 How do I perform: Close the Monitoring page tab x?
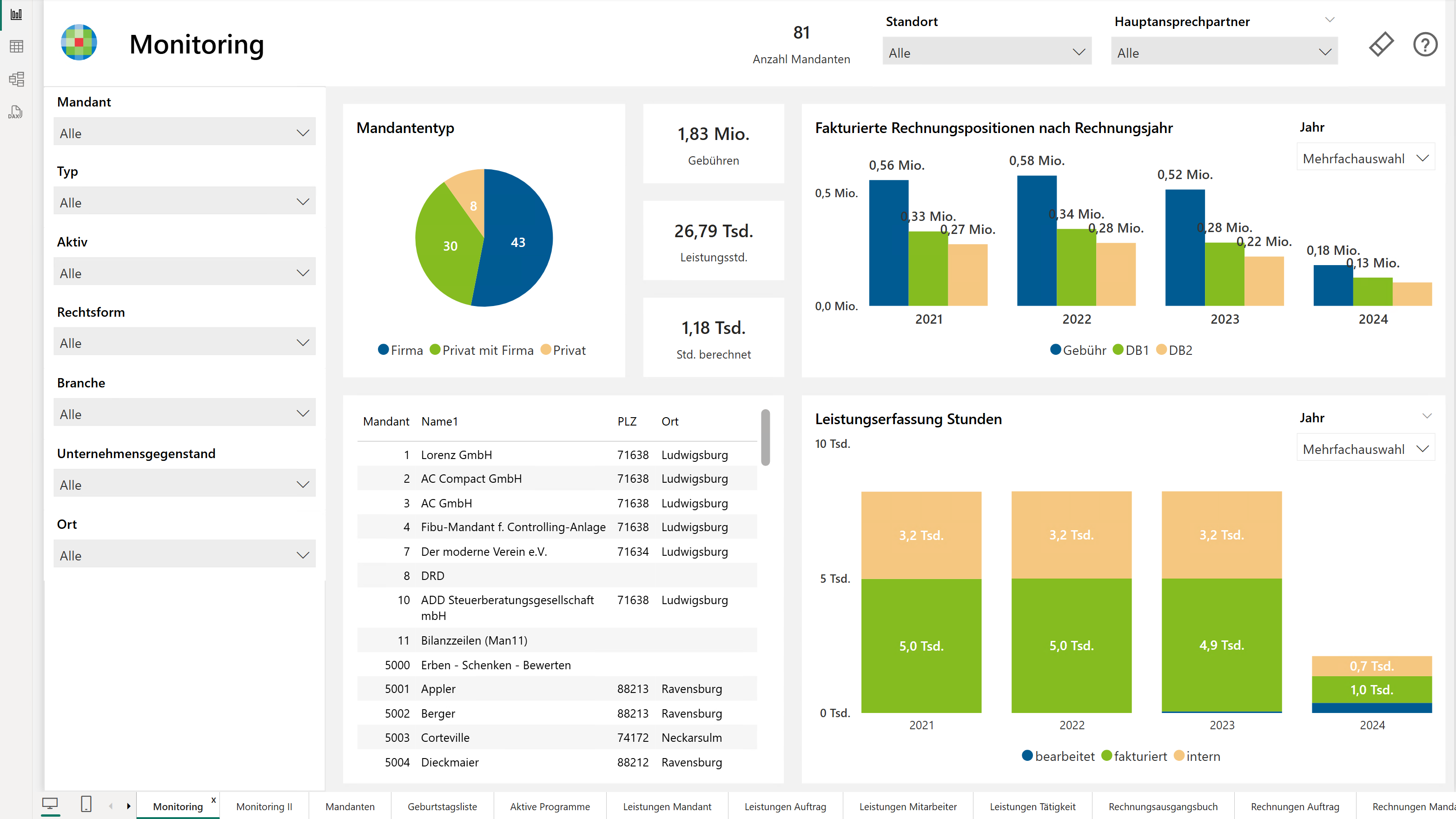214,800
